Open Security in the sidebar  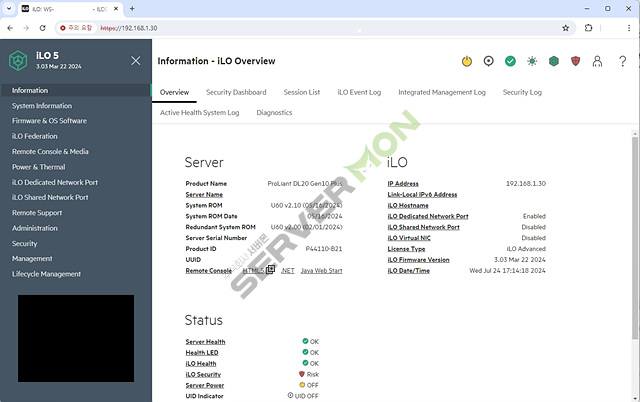tap(24, 244)
